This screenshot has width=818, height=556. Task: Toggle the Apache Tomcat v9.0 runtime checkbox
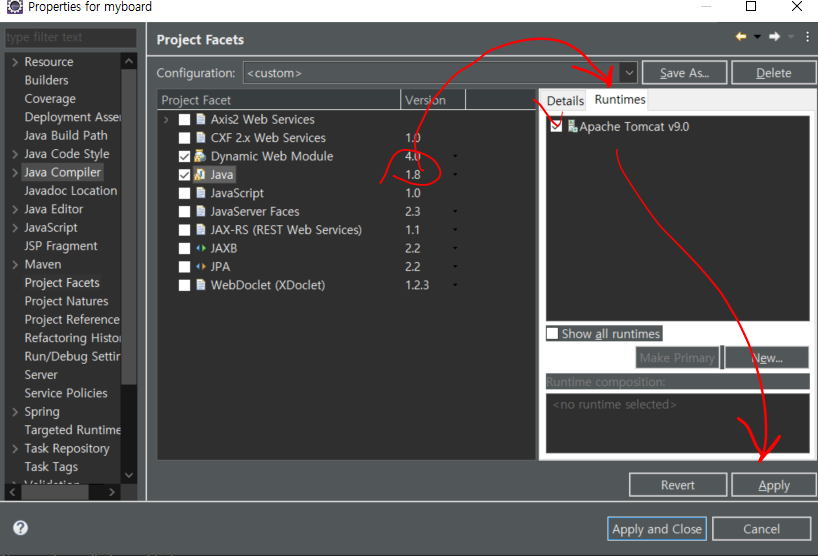556,126
